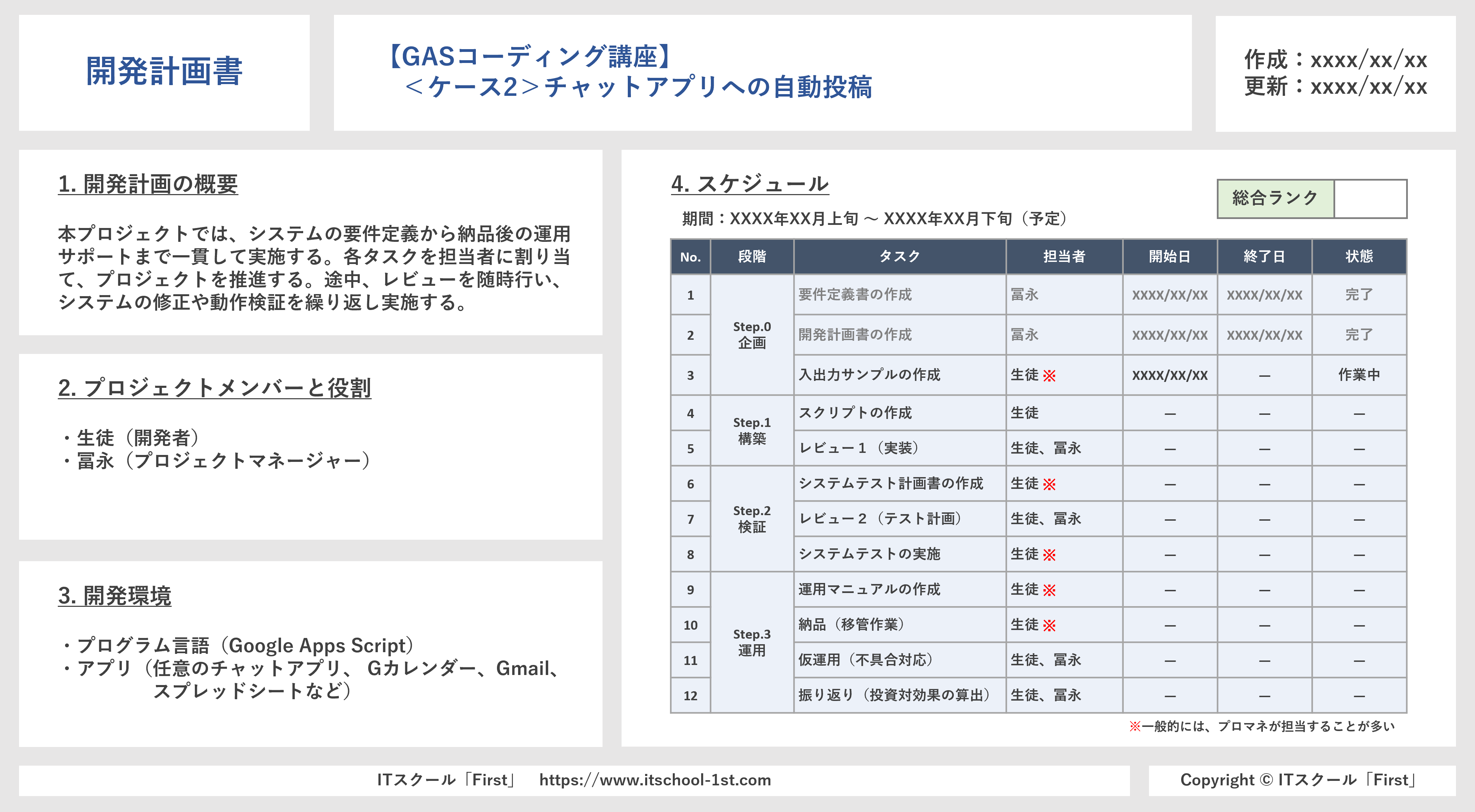
Task: Click the bullet 冨永（プロジェクトマネージャー）
Action: click(x=218, y=460)
